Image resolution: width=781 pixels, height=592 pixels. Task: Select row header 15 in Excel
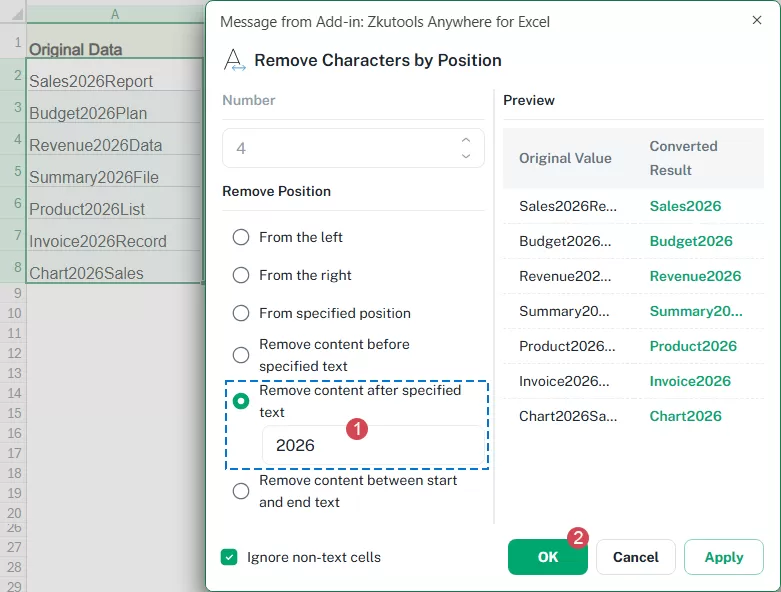pos(13,413)
